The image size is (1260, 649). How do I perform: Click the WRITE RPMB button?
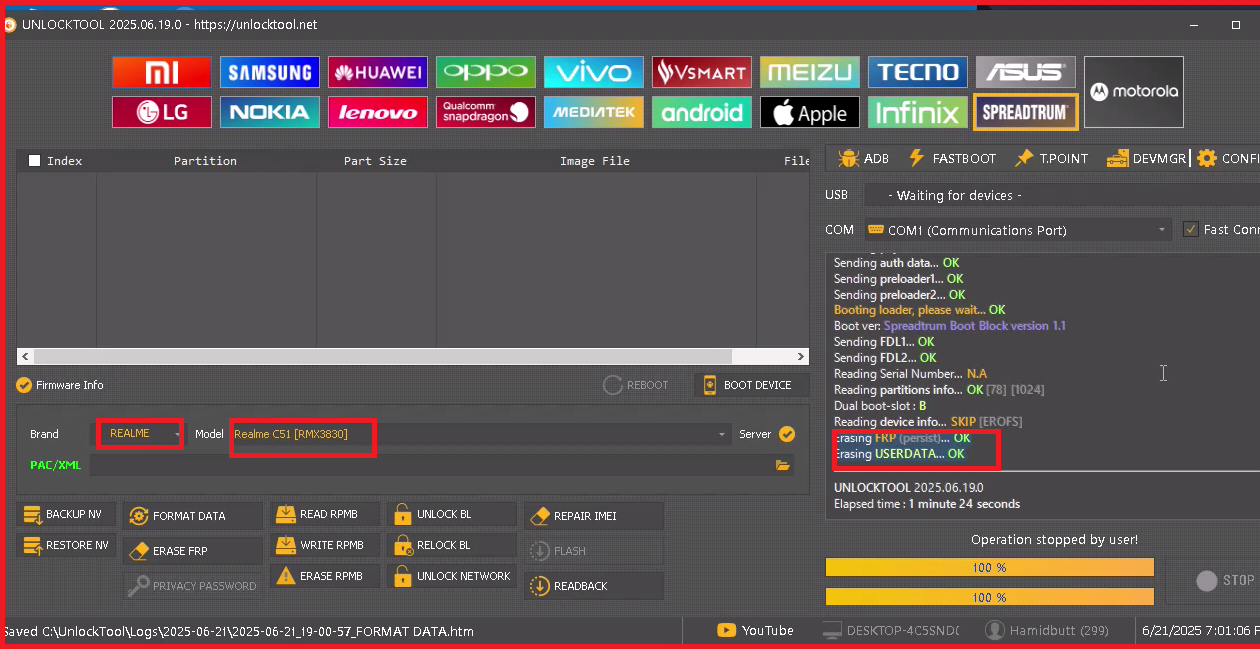(x=325, y=545)
